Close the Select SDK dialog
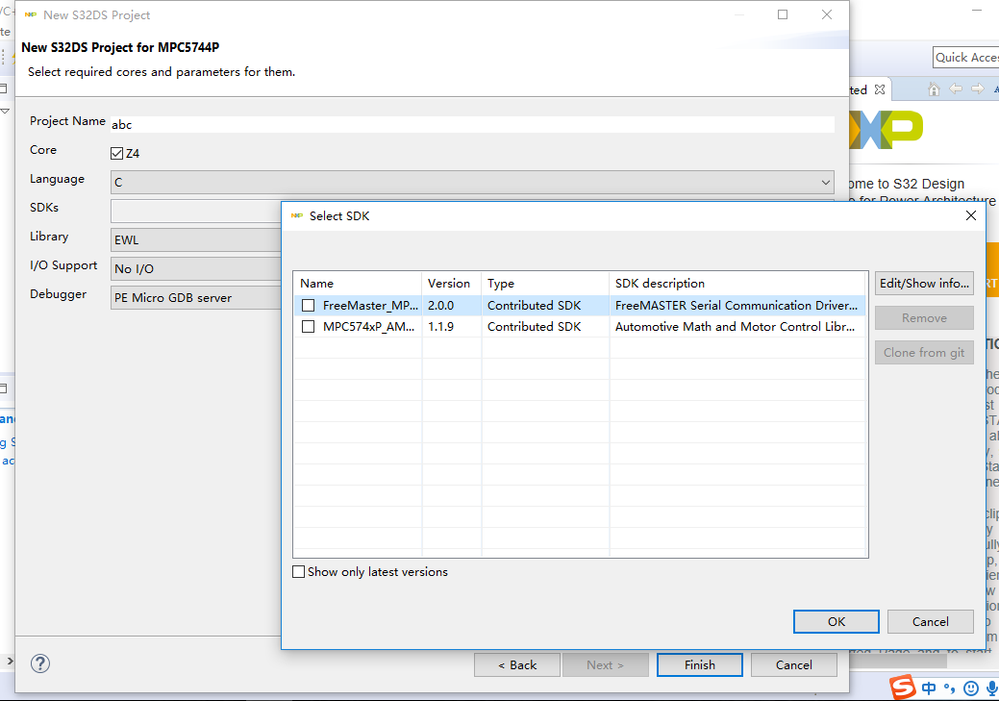Image resolution: width=999 pixels, height=701 pixels. 970,215
